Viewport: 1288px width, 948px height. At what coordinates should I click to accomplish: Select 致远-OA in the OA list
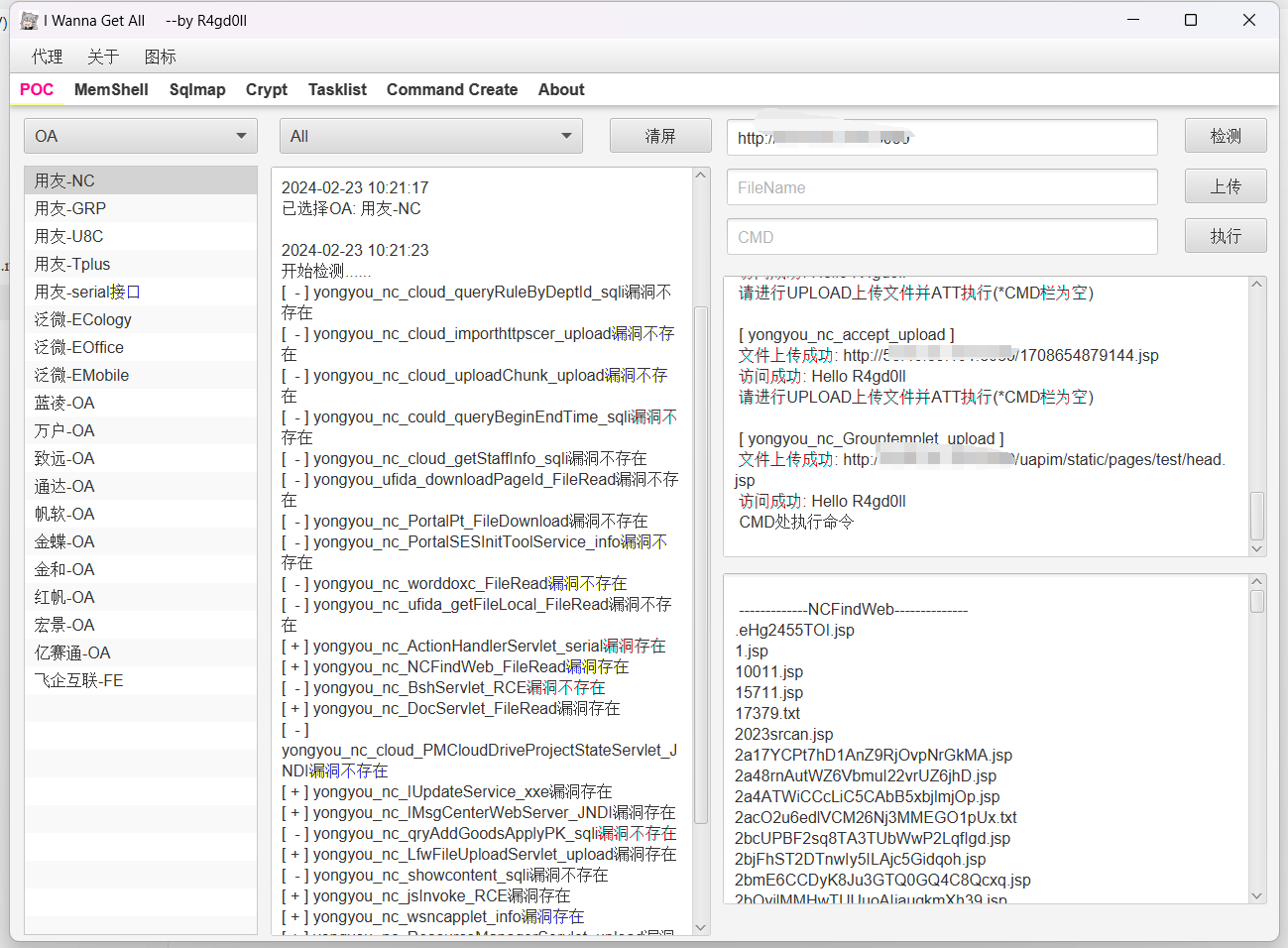coord(140,458)
